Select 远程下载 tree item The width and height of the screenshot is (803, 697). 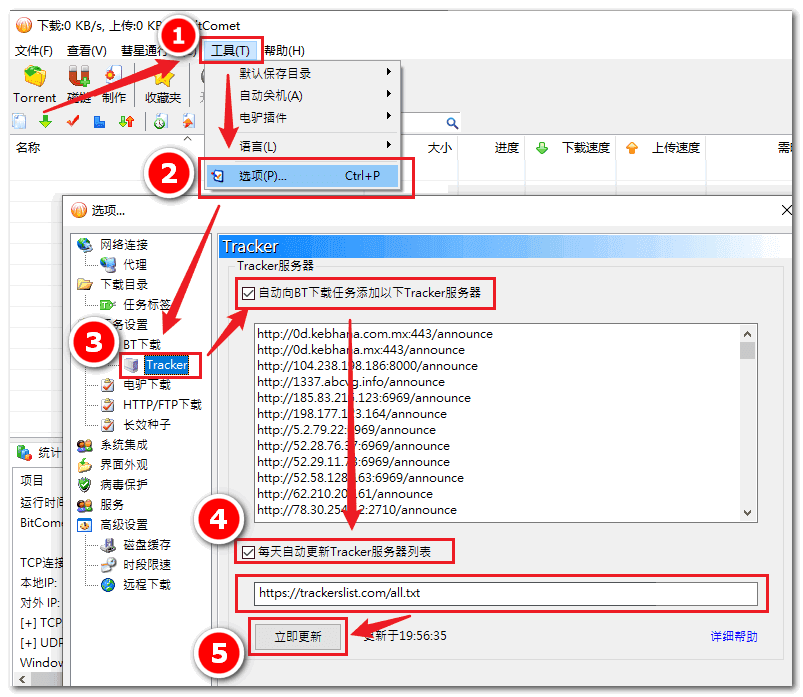coord(147,584)
